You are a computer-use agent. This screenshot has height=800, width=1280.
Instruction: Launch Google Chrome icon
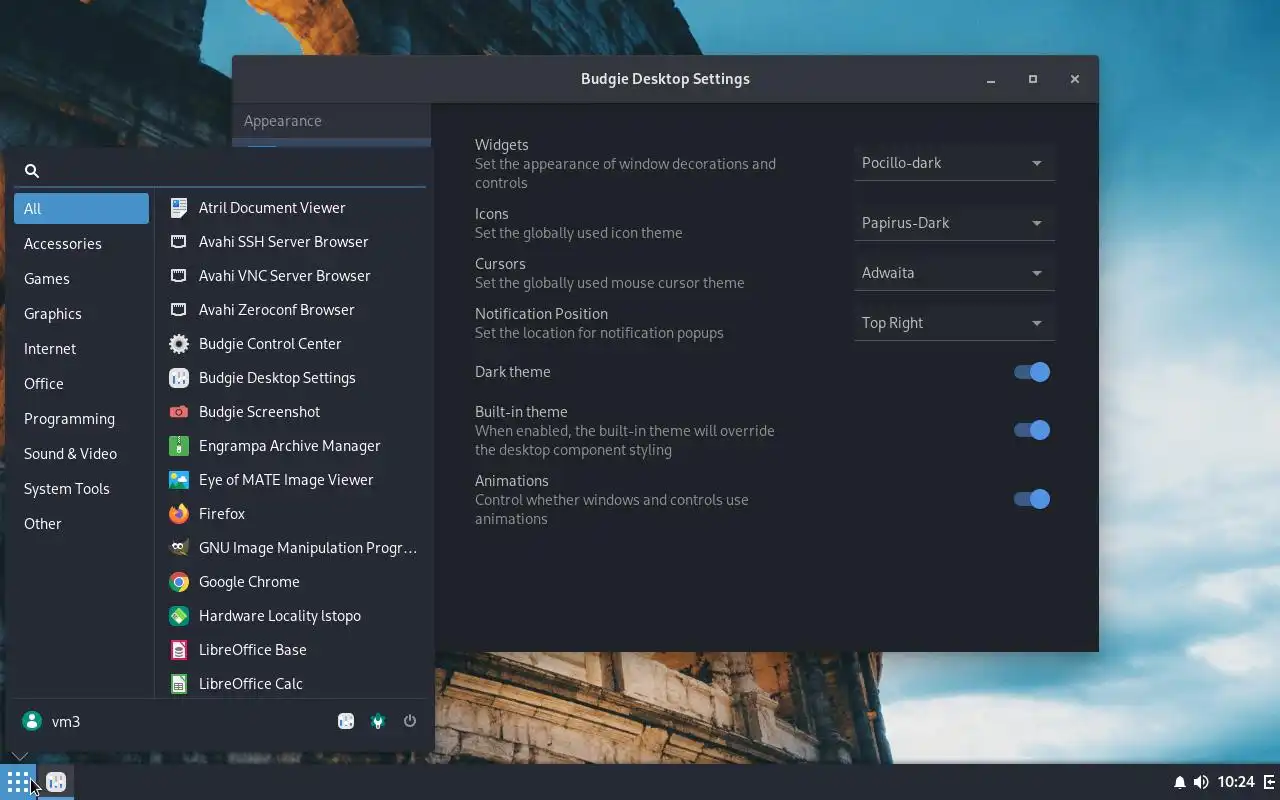179,581
